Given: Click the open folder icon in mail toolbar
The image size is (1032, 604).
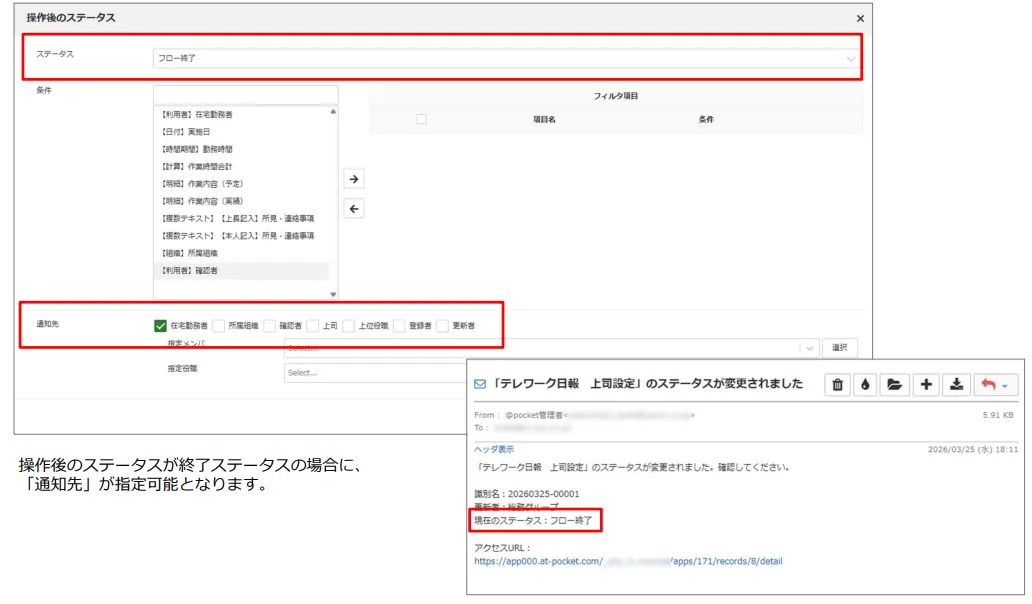Looking at the screenshot, I should (x=895, y=384).
